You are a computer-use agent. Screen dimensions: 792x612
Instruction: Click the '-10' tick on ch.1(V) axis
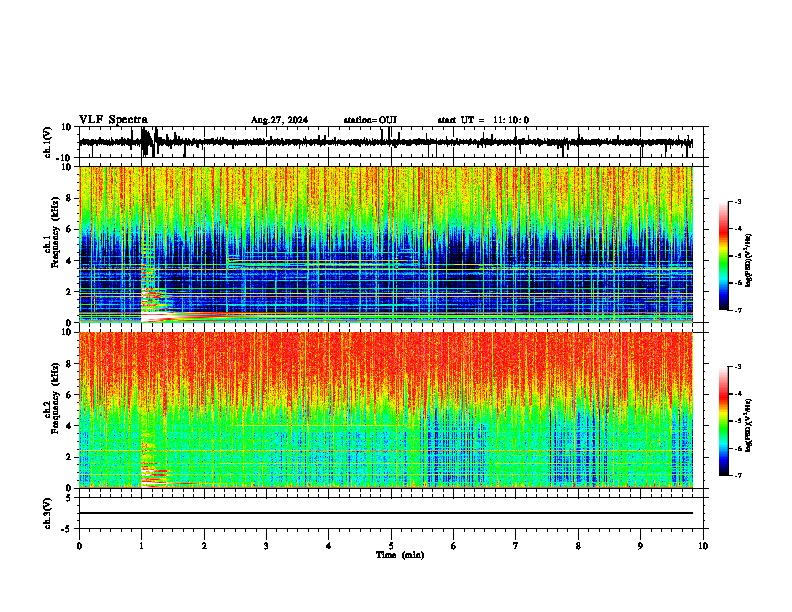pos(64,158)
